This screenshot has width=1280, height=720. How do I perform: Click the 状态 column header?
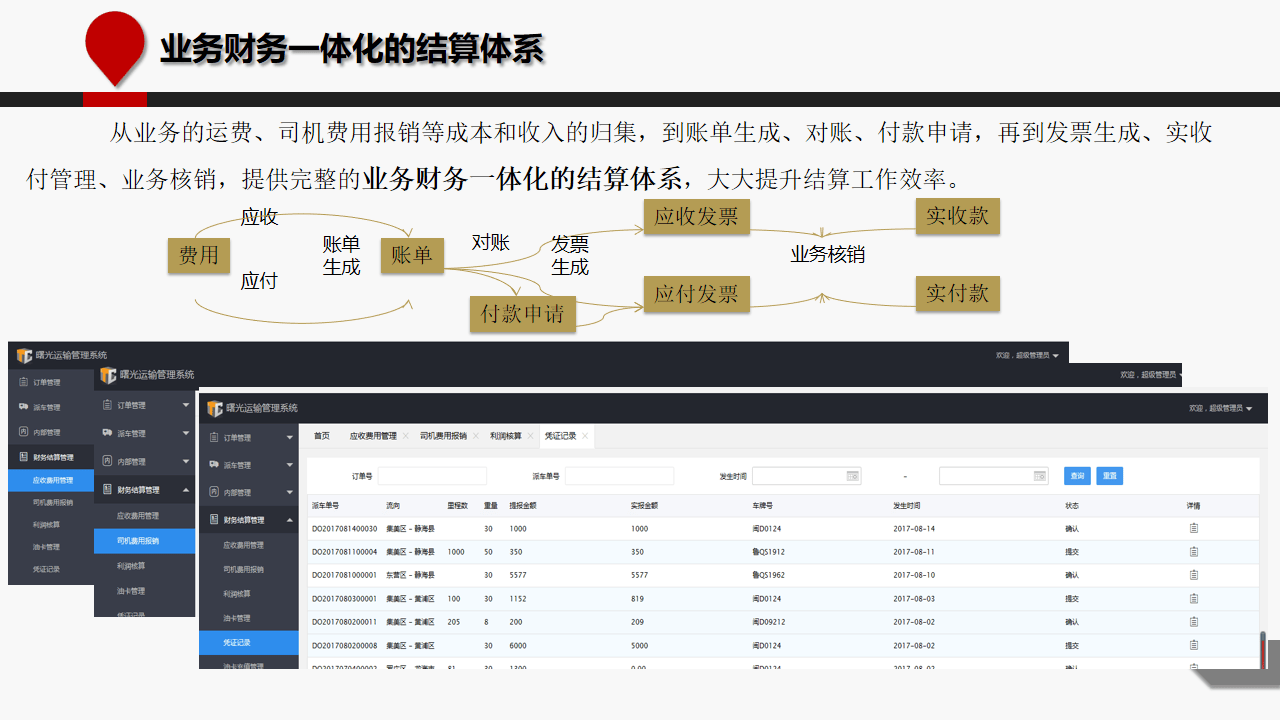(x=1072, y=506)
